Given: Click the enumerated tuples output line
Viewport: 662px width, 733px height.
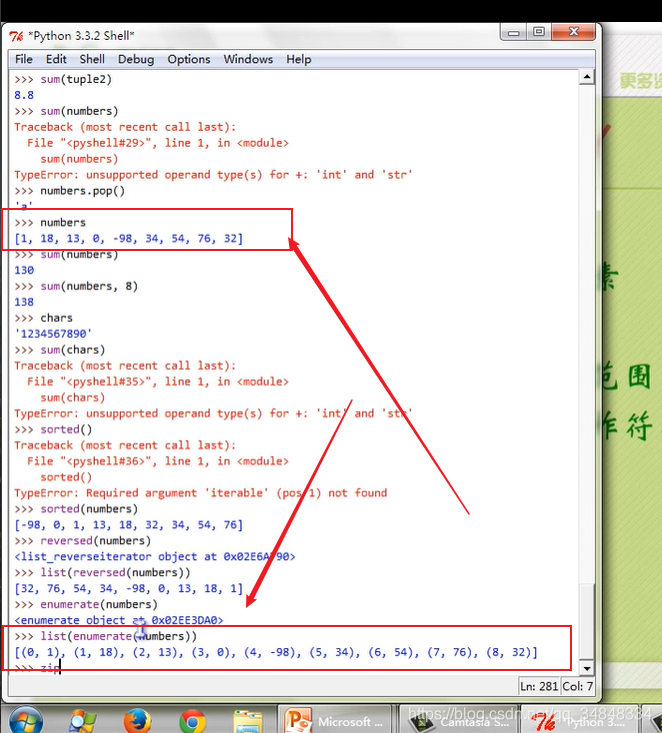Looking at the screenshot, I should [276, 652].
